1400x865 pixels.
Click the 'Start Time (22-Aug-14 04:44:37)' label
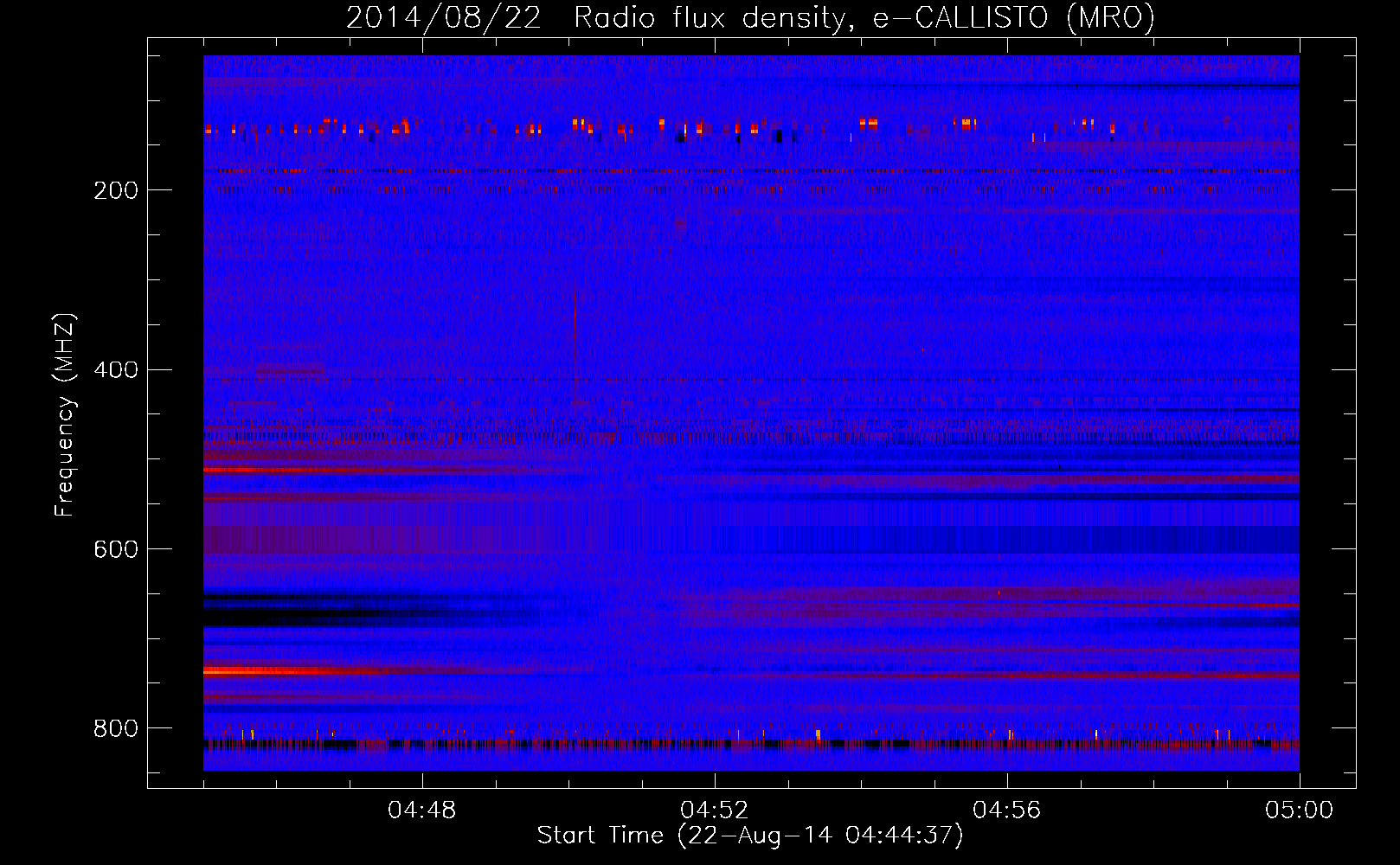(750, 836)
